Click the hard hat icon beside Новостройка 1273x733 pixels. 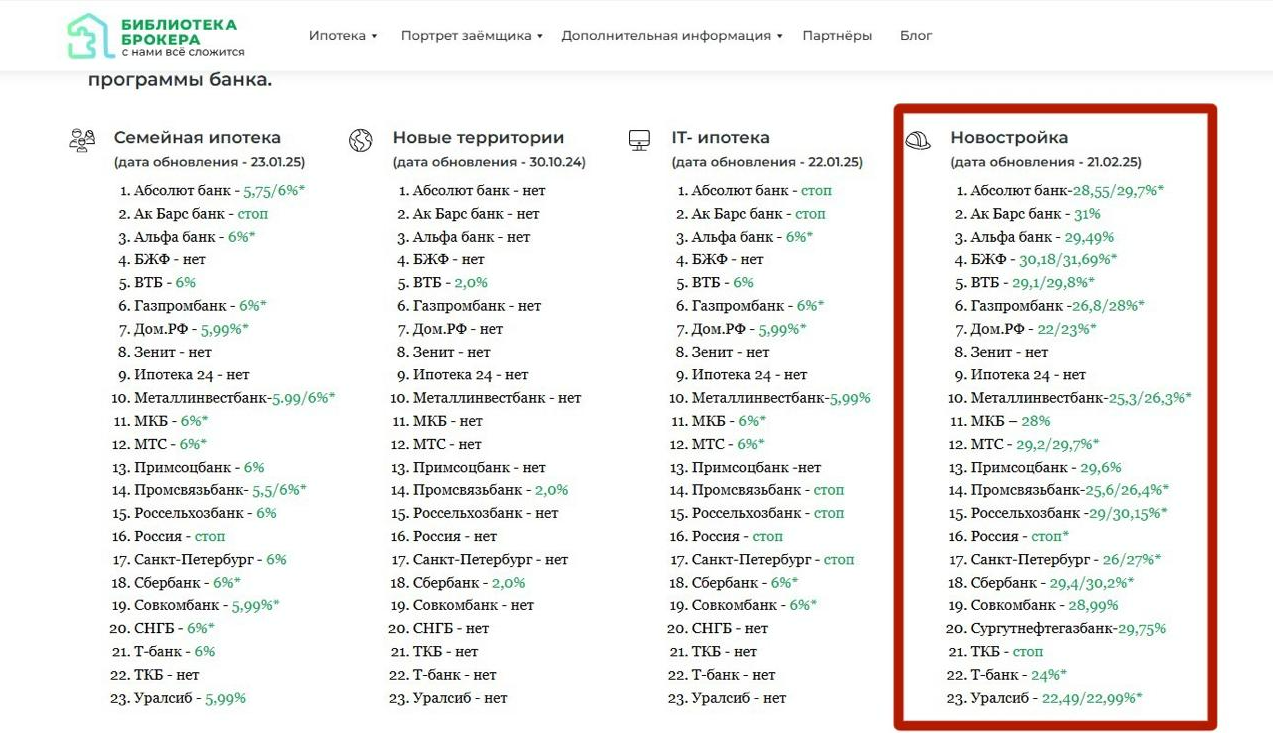pos(917,140)
